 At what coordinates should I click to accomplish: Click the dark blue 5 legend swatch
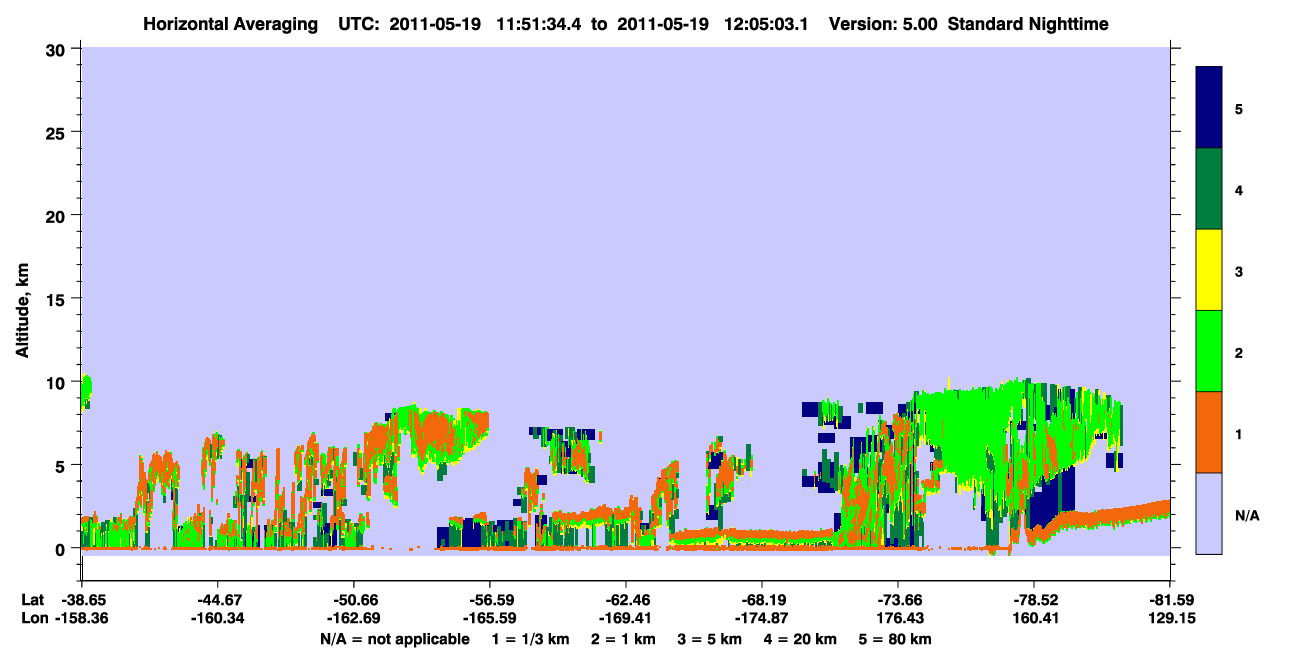coord(1209,108)
